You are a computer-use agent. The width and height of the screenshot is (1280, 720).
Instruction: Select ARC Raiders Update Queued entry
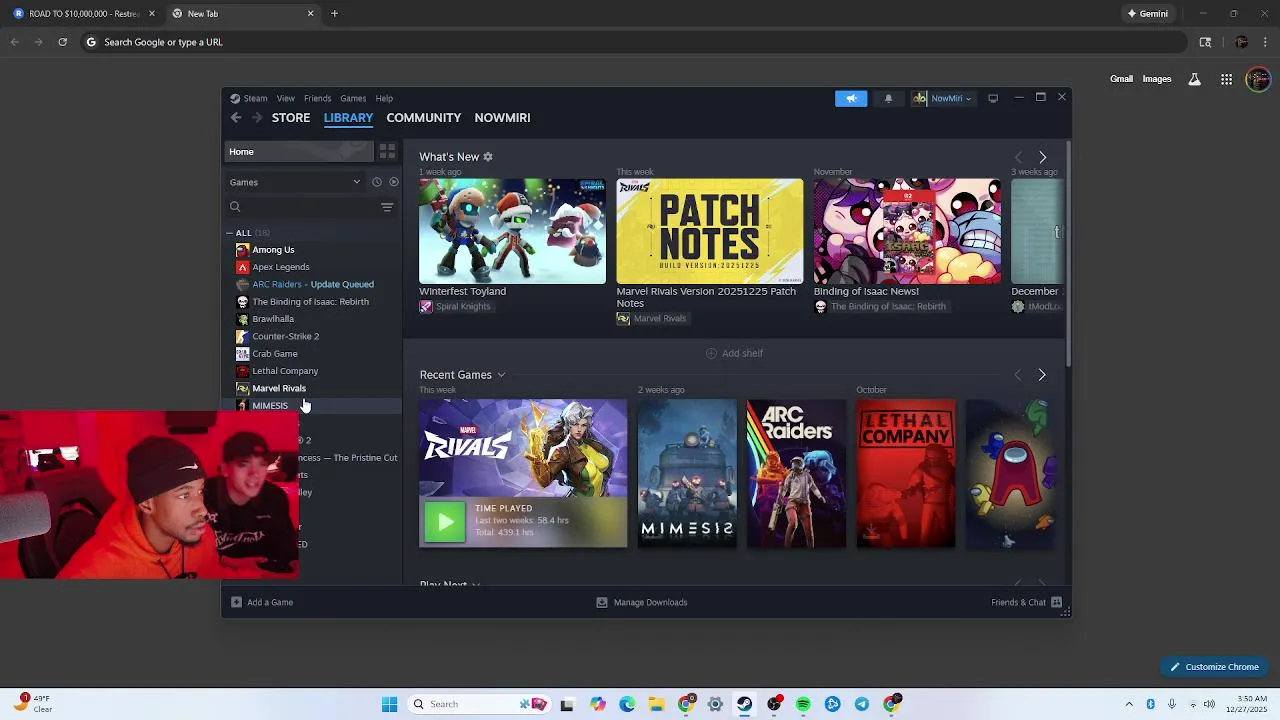pyautogui.click(x=311, y=284)
